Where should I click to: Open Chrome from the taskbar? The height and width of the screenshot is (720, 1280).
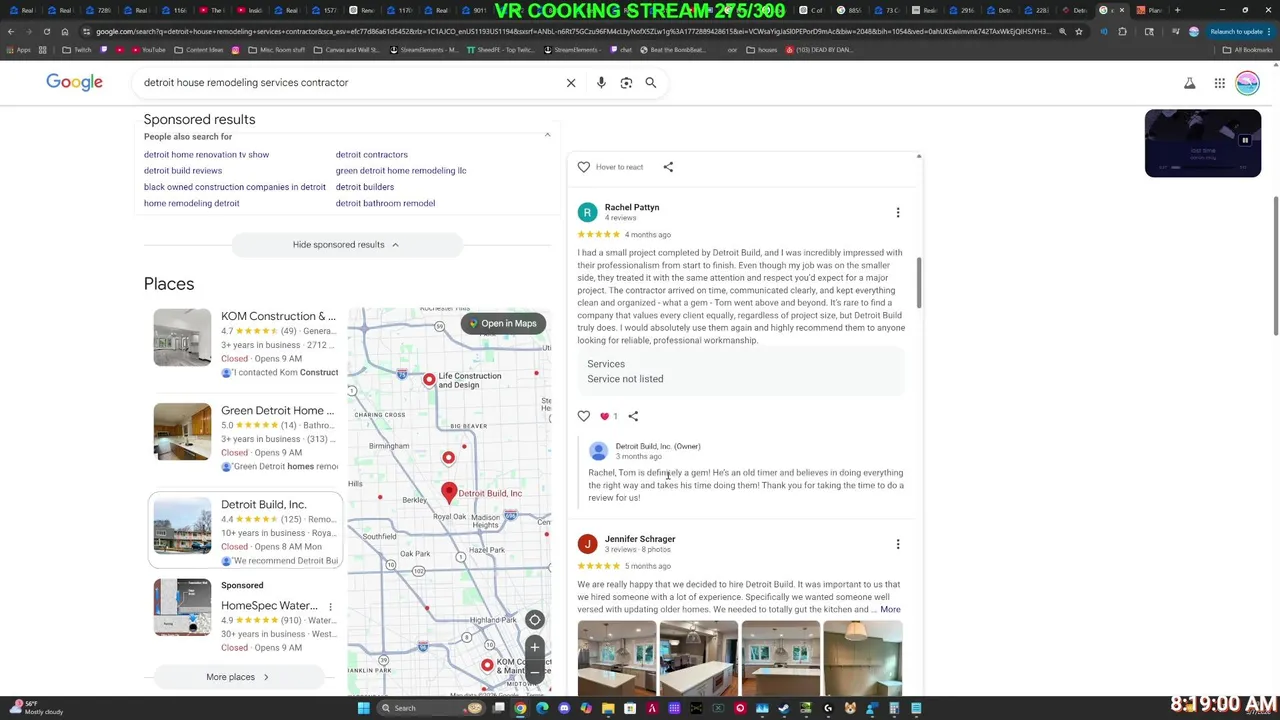click(520, 708)
